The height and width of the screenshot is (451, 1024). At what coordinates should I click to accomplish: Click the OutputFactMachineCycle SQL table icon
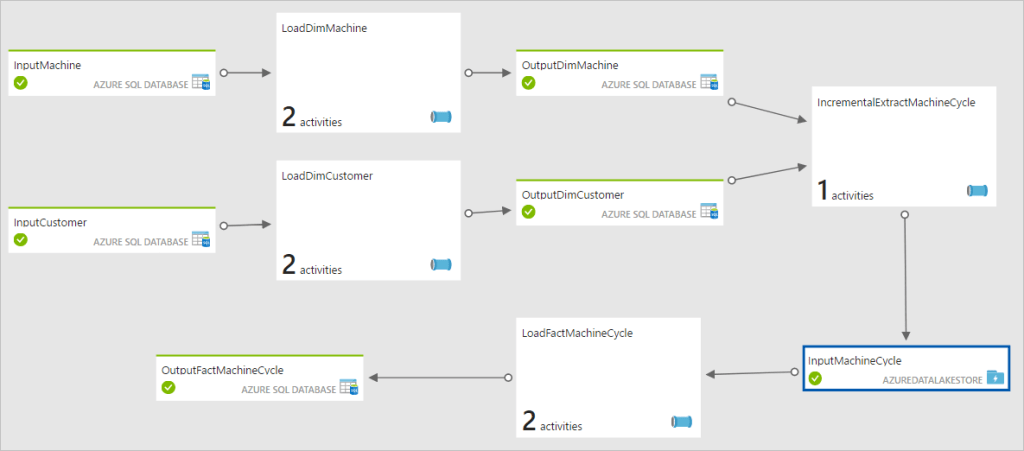(x=348, y=387)
